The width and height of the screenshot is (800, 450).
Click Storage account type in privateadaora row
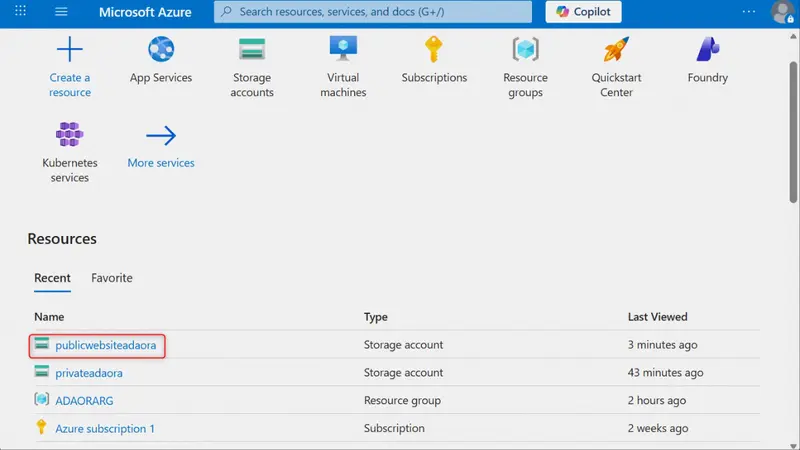(403, 373)
